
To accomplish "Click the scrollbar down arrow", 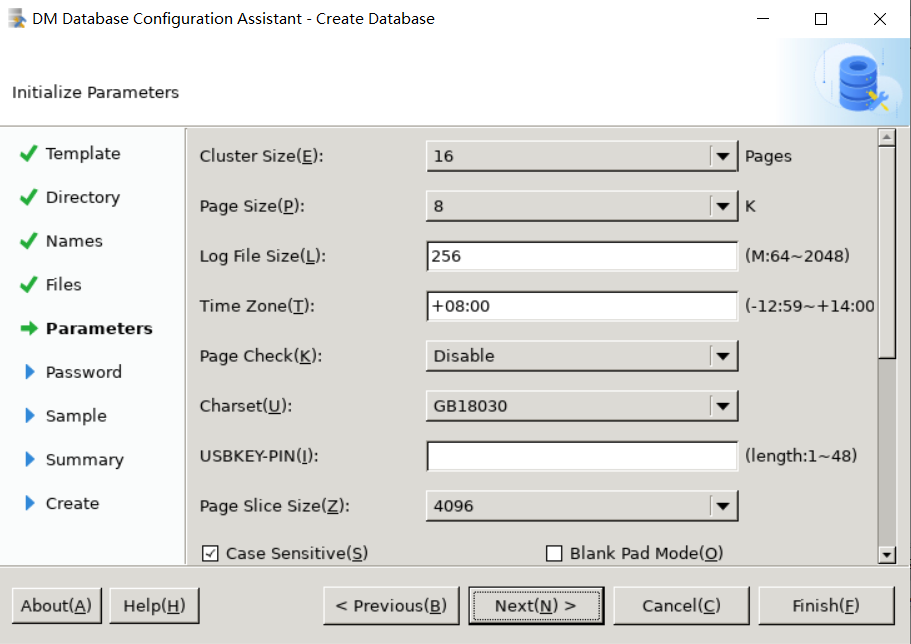I will 886,554.
